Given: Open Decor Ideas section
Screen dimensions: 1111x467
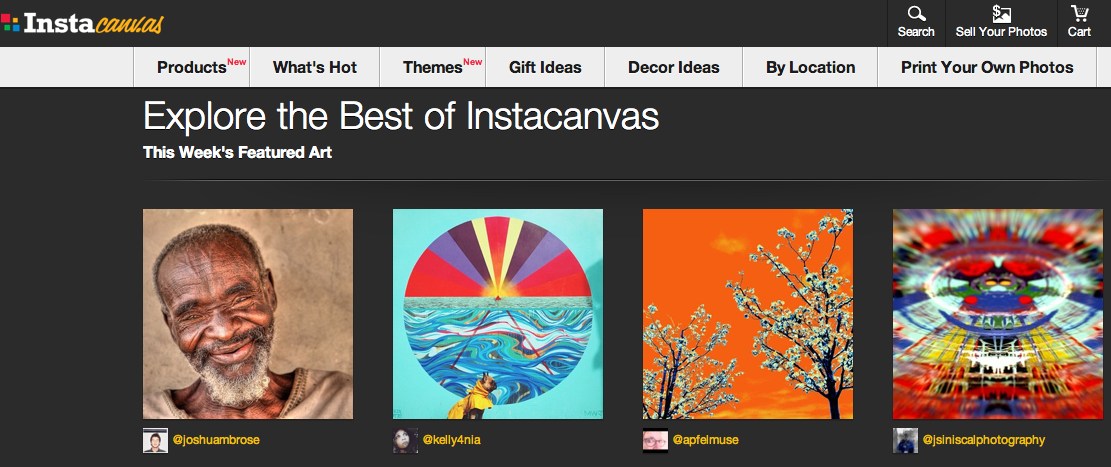Looking at the screenshot, I should [674, 67].
